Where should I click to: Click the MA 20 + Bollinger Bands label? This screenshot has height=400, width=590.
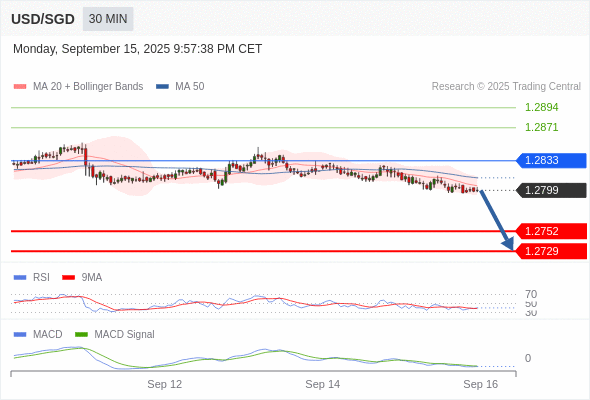(88, 87)
